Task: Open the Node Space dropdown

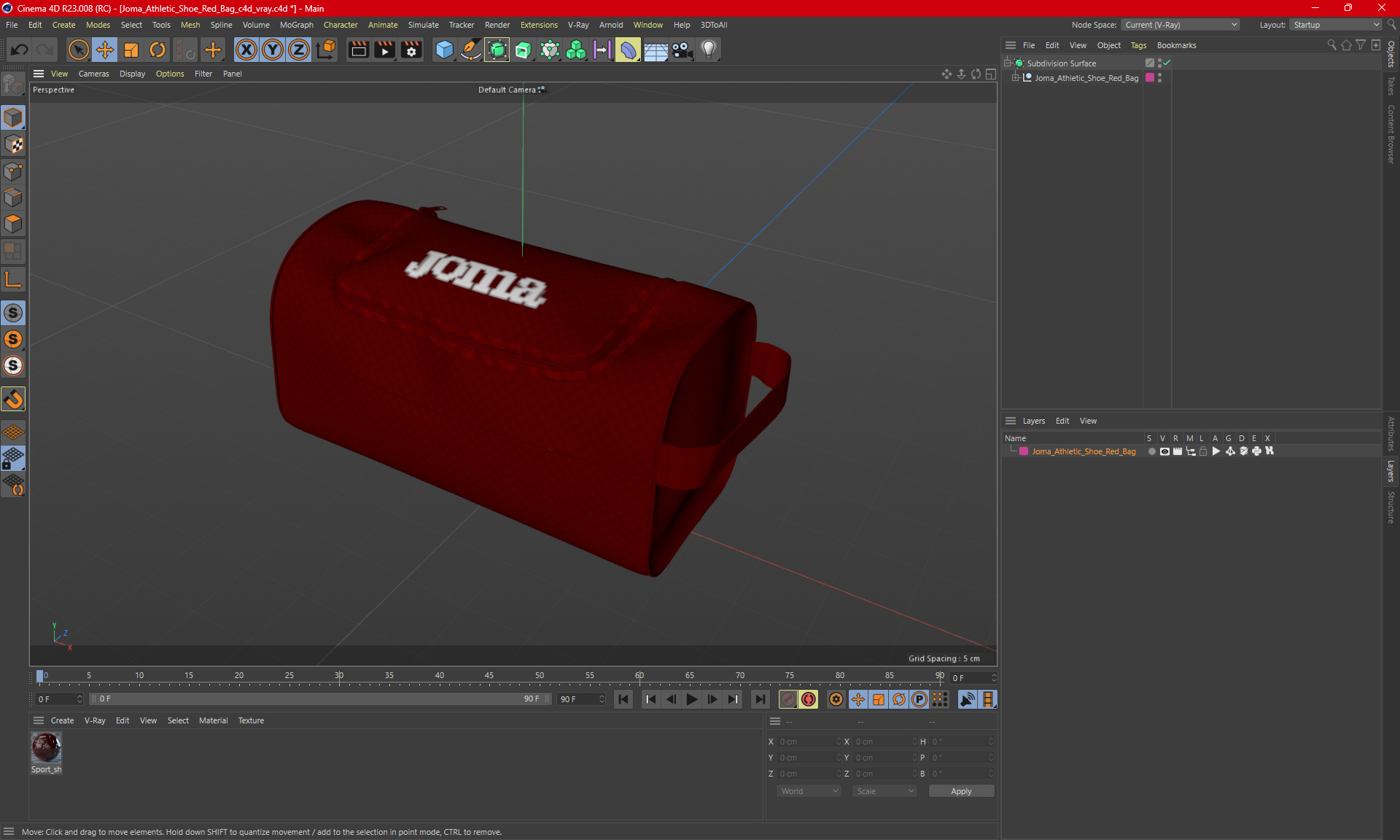Action: [x=1181, y=25]
